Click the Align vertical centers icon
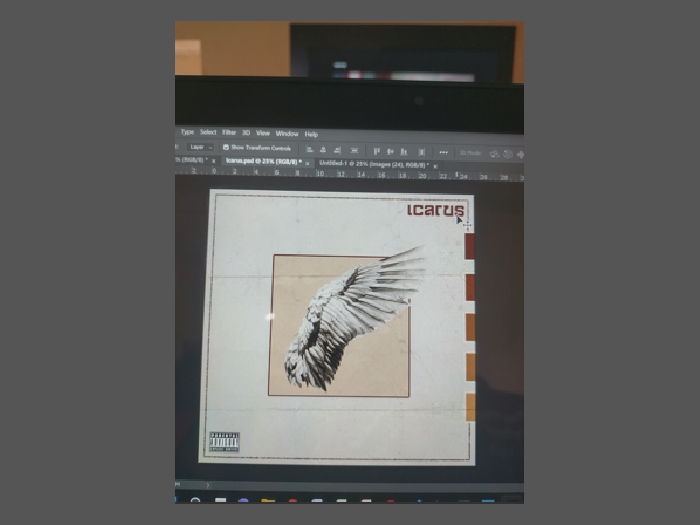The width and height of the screenshot is (700, 525). (390, 151)
